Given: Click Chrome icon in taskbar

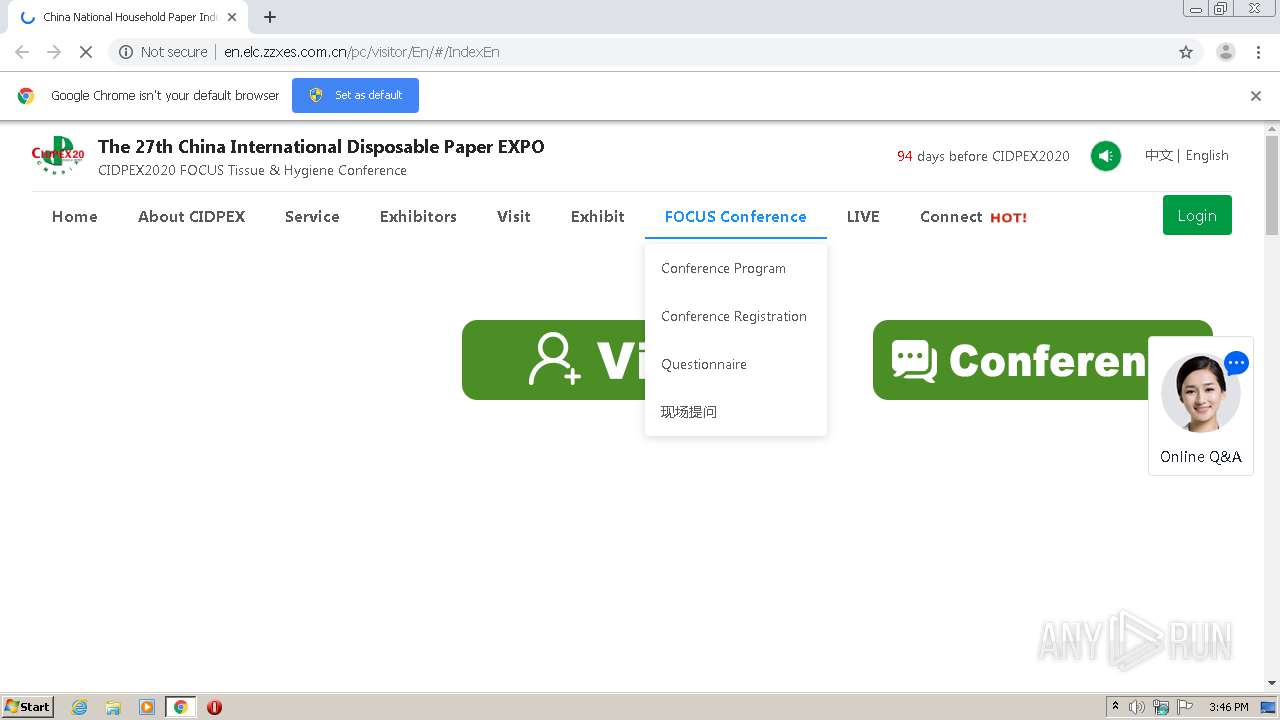Looking at the screenshot, I should tap(181, 707).
